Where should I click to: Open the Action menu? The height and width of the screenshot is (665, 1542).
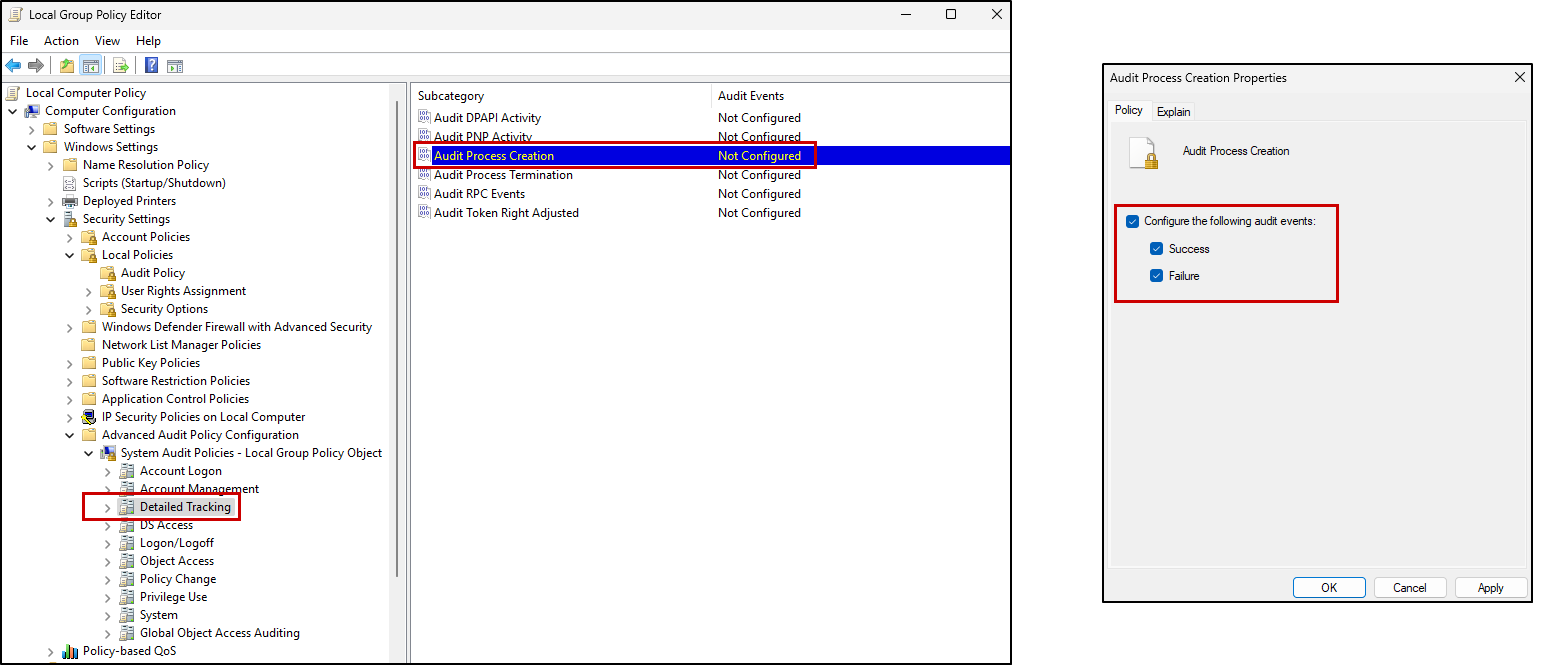pos(61,40)
